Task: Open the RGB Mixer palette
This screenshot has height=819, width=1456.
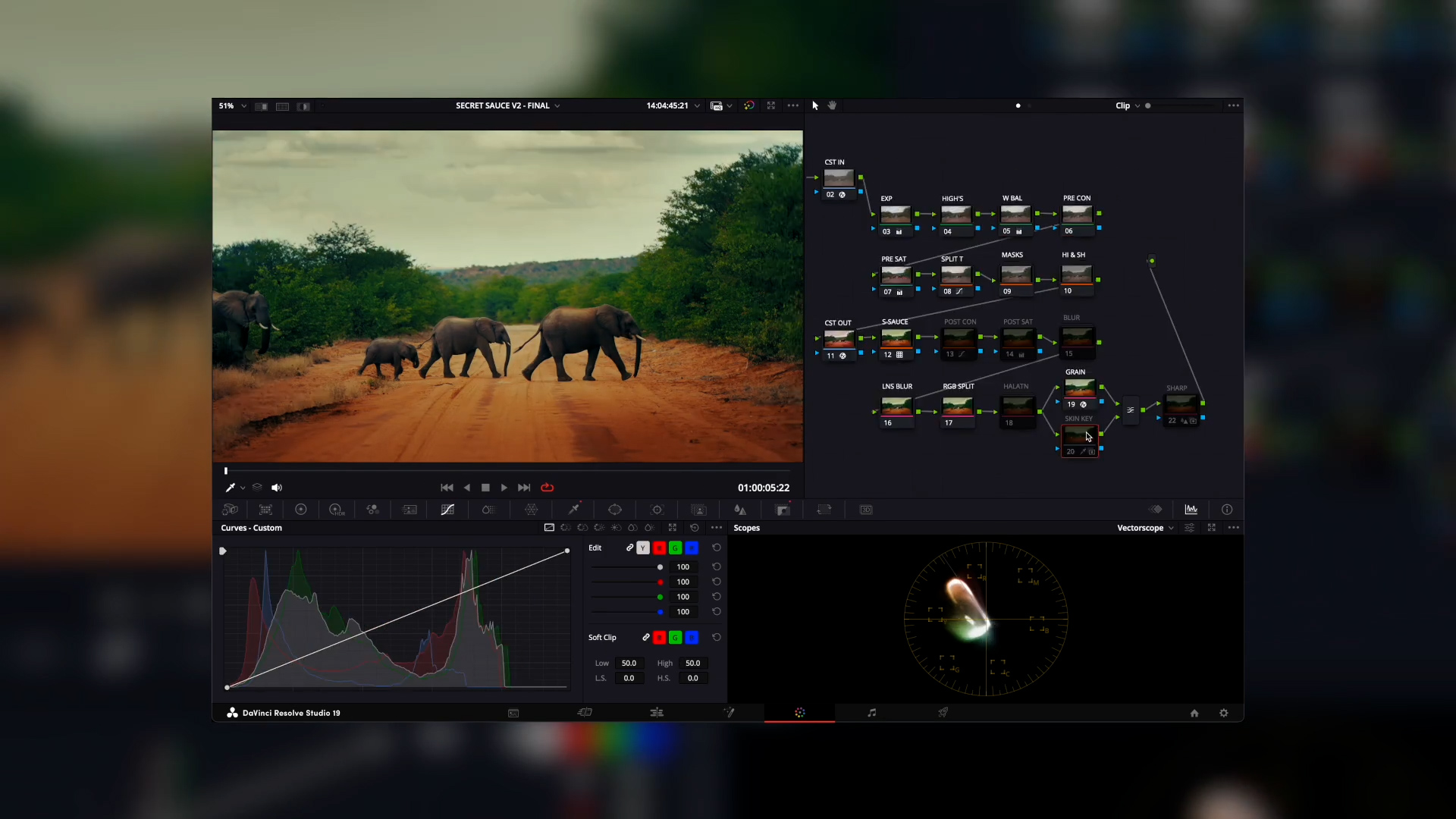Action: (x=372, y=510)
